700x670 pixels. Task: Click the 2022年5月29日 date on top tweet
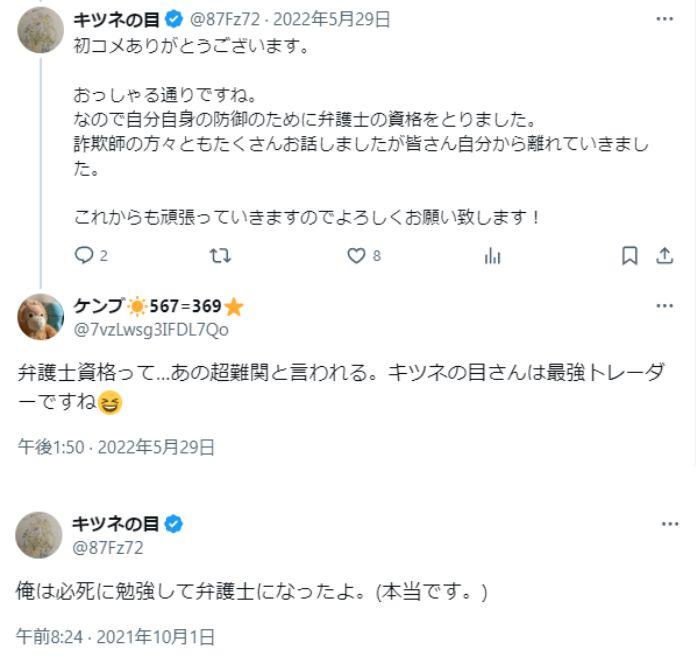coord(337,19)
